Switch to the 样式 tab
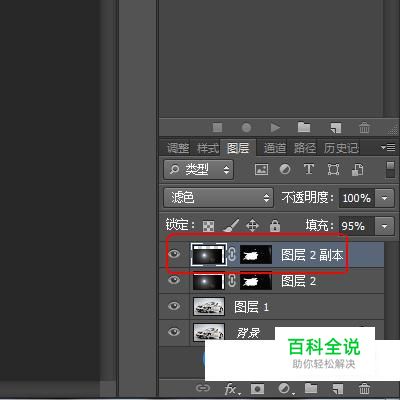Viewport: 400px width, 400px height. (208, 148)
